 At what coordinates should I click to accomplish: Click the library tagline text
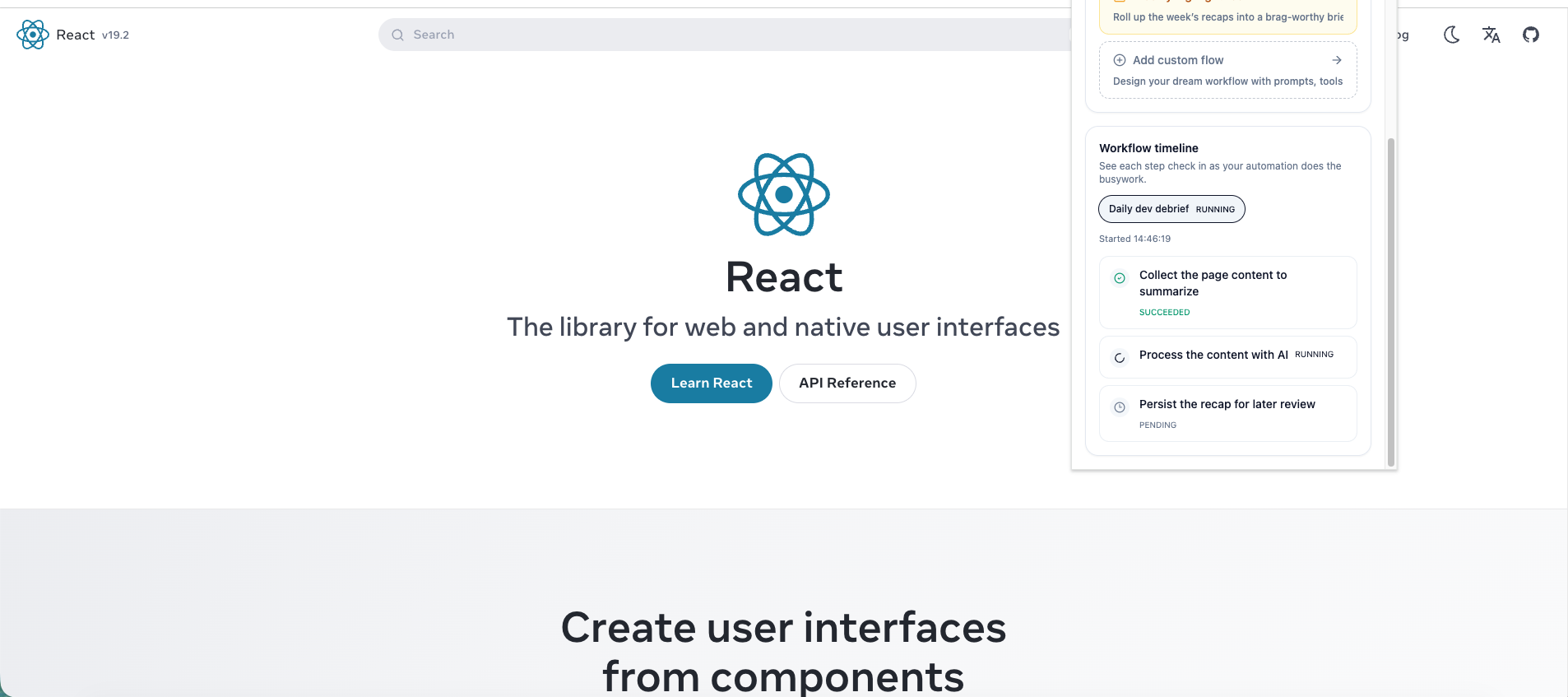pos(783,328)
